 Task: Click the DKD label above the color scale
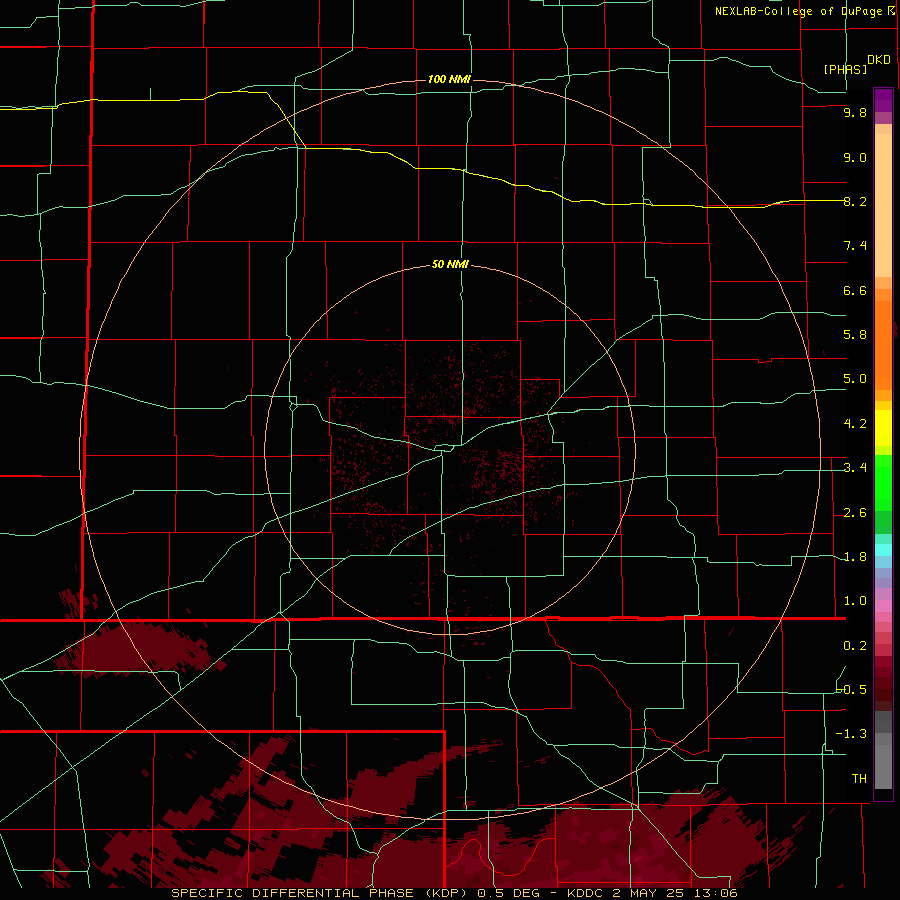[x=879, y=60]
